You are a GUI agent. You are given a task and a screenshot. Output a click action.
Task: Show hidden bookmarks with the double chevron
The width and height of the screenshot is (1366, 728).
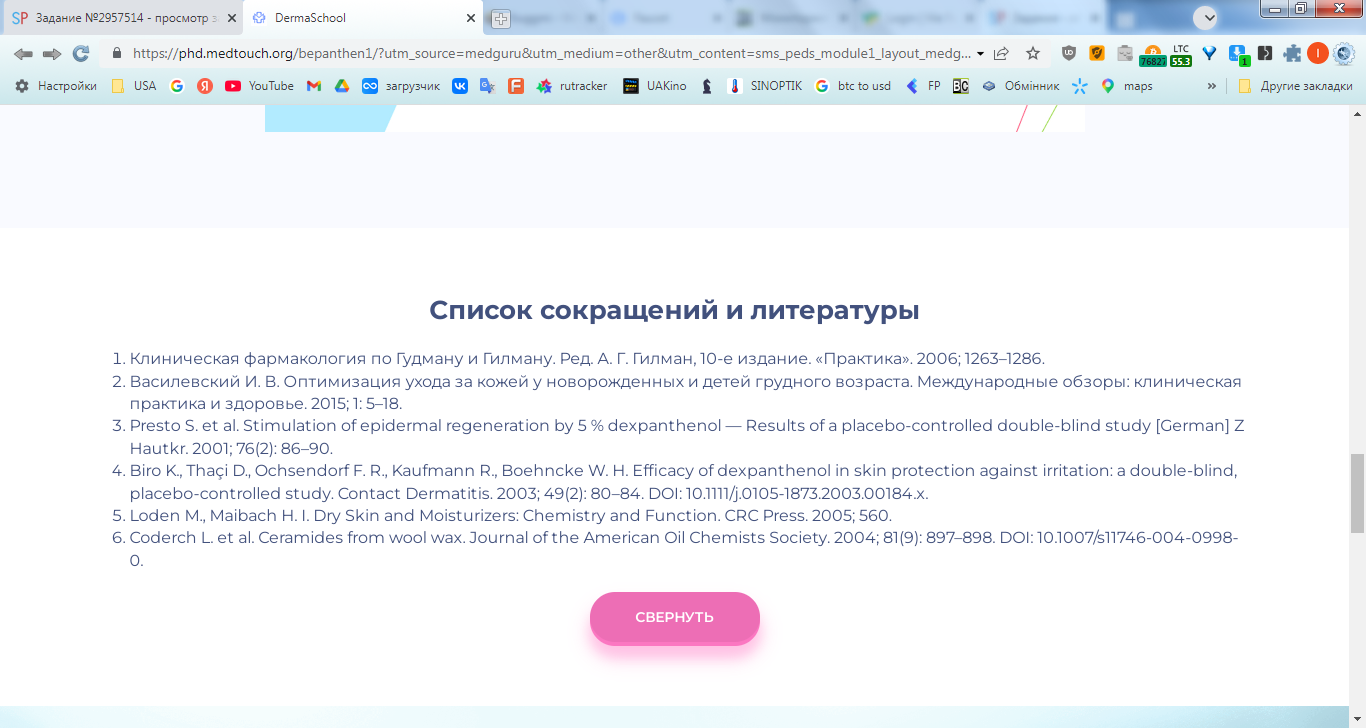(x=1212, y=86)
